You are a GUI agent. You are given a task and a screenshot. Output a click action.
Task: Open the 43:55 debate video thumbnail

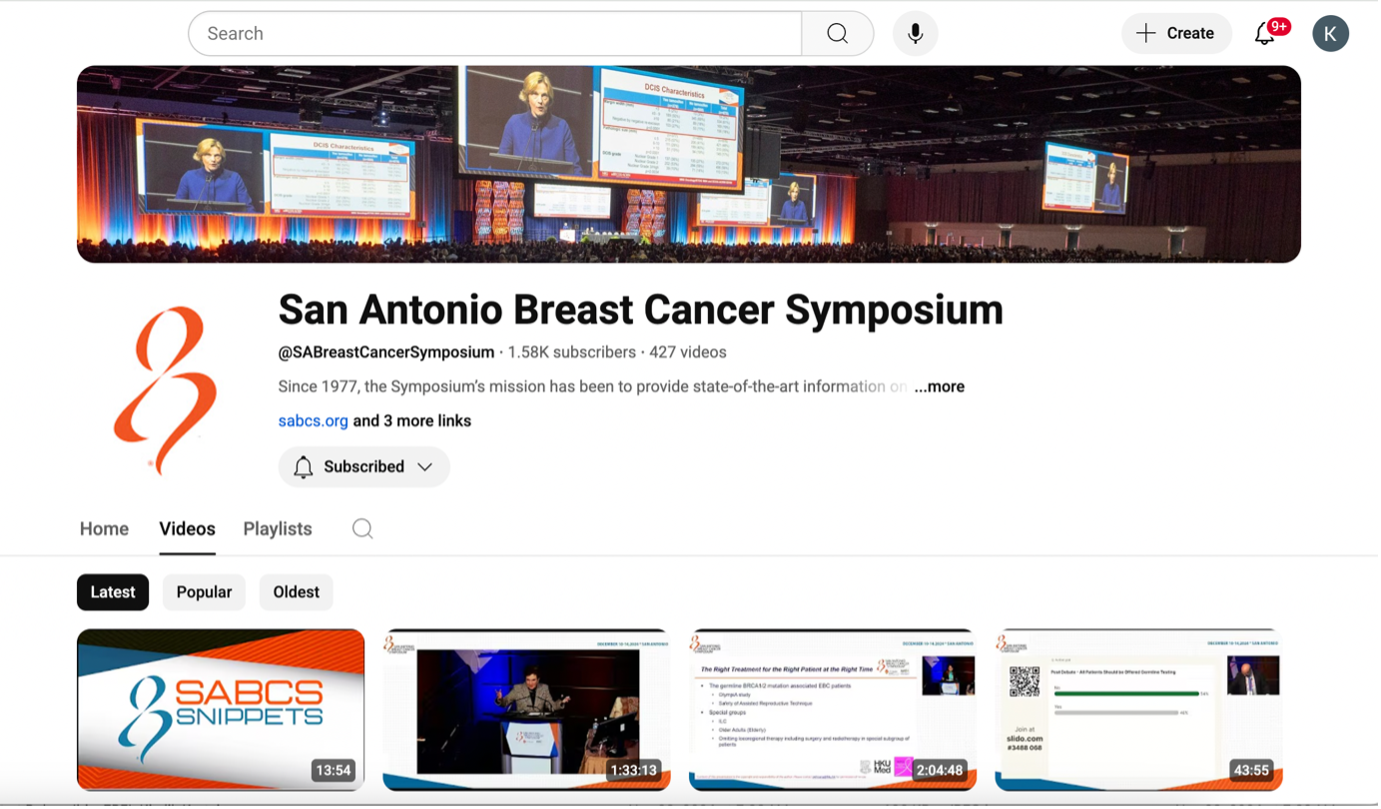tap(1138, 709)
